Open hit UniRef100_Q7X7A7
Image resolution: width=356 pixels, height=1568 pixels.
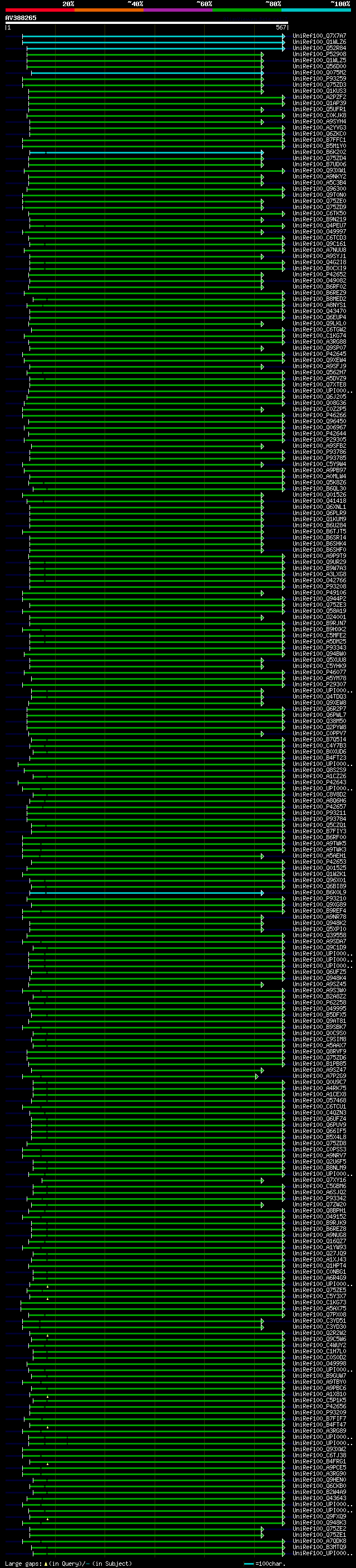click(319, 36)
